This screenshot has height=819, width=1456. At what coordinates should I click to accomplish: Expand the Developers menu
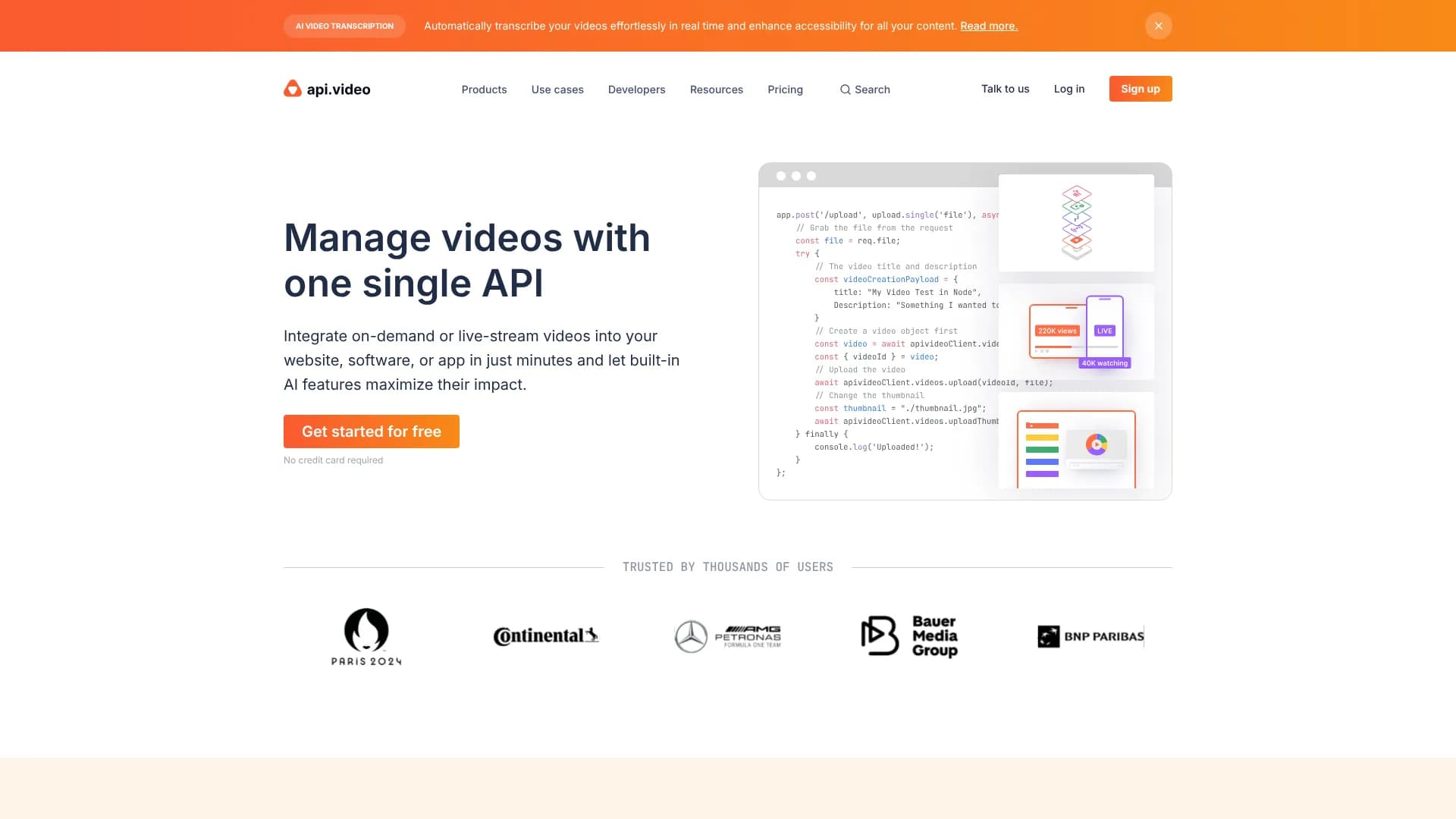(636, 89)
